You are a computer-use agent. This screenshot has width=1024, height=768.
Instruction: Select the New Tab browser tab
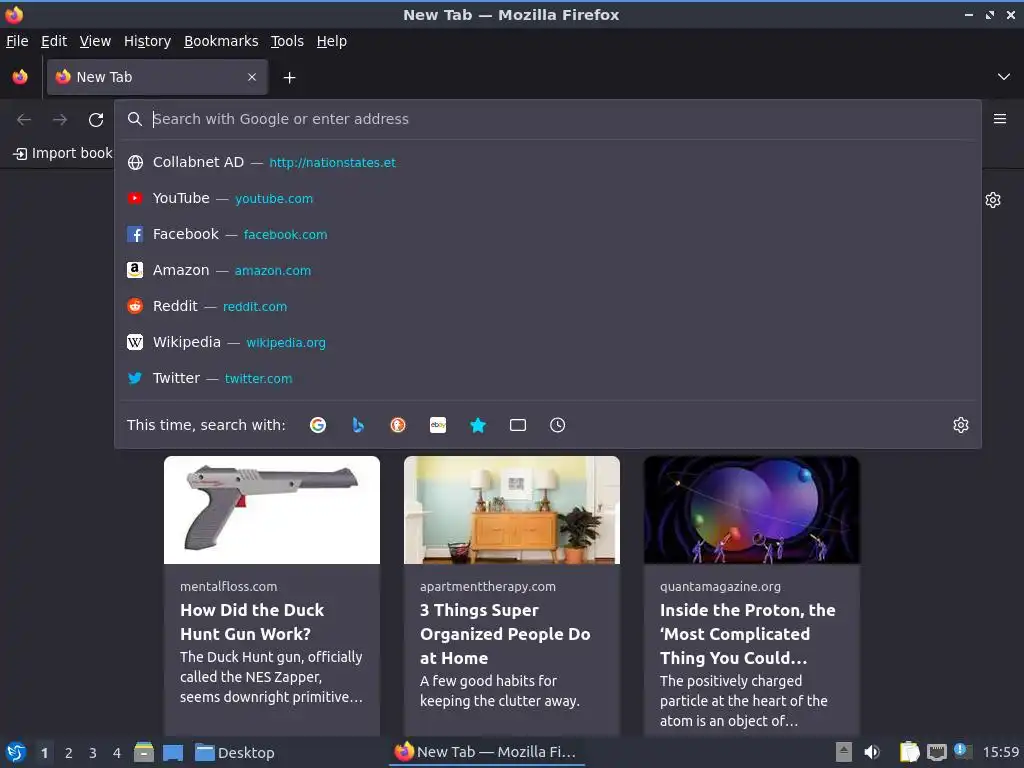point(157,77)
